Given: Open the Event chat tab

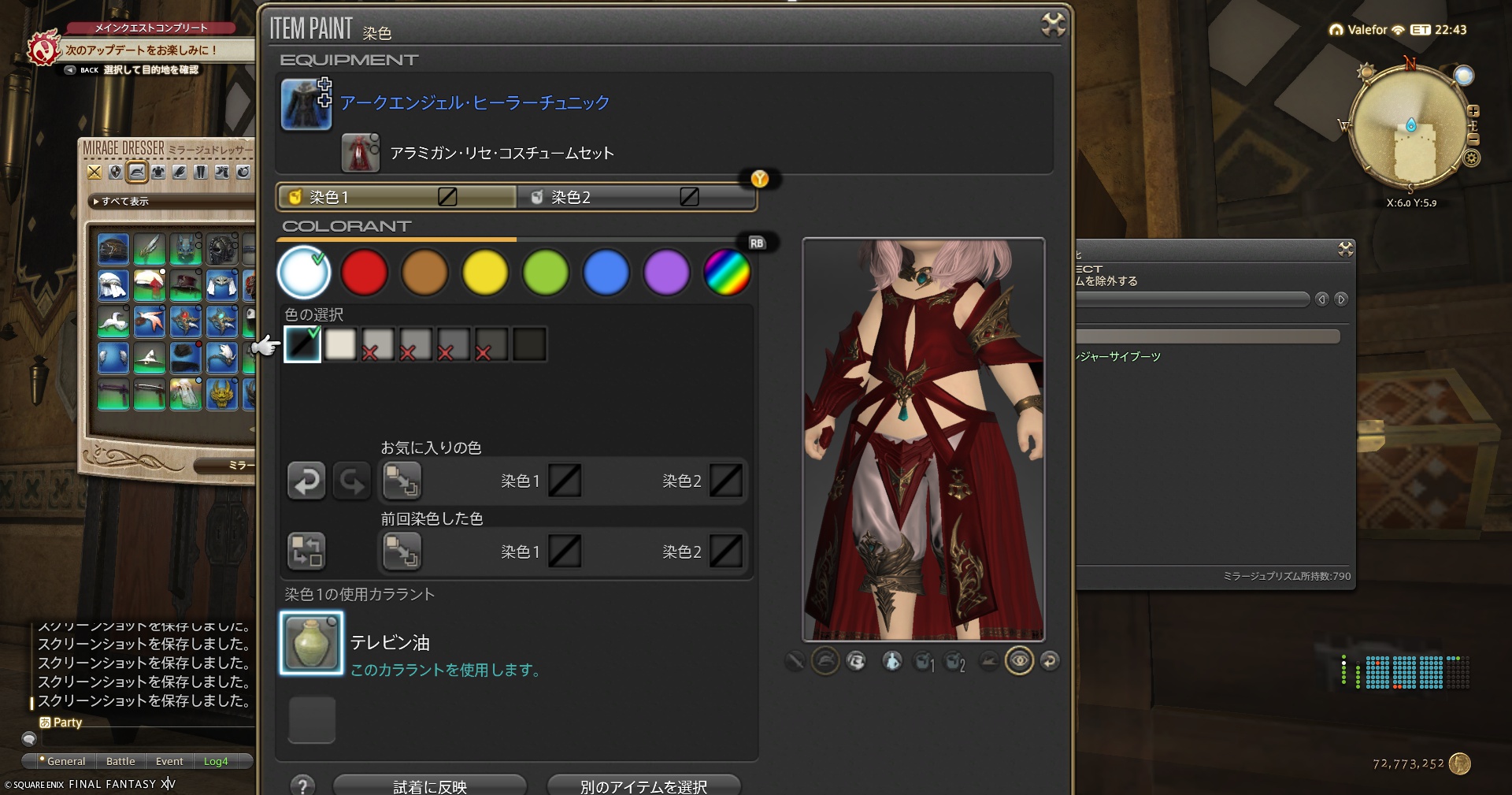Looking at the screenshot, I should coord(169,761).
